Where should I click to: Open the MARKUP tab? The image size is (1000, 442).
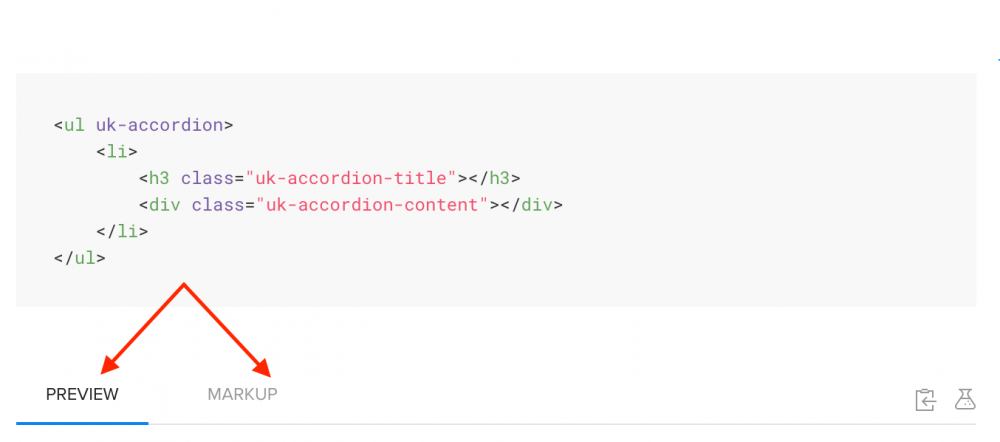click(x=242, y=394)
